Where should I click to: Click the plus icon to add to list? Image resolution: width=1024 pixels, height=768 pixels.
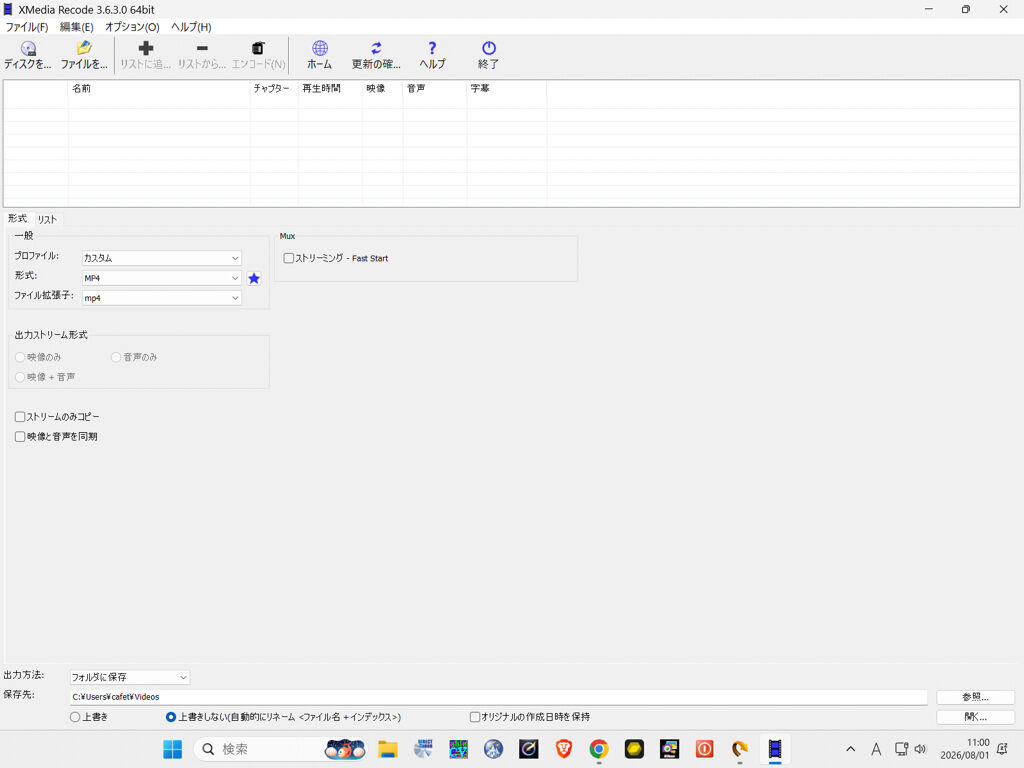[x=146, y=48]
